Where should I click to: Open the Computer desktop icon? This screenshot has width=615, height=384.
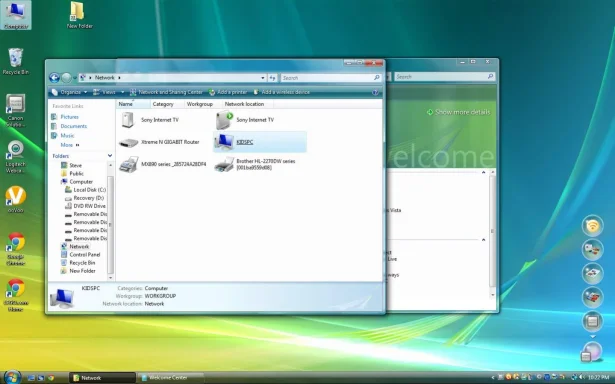[x=16, y=15]
